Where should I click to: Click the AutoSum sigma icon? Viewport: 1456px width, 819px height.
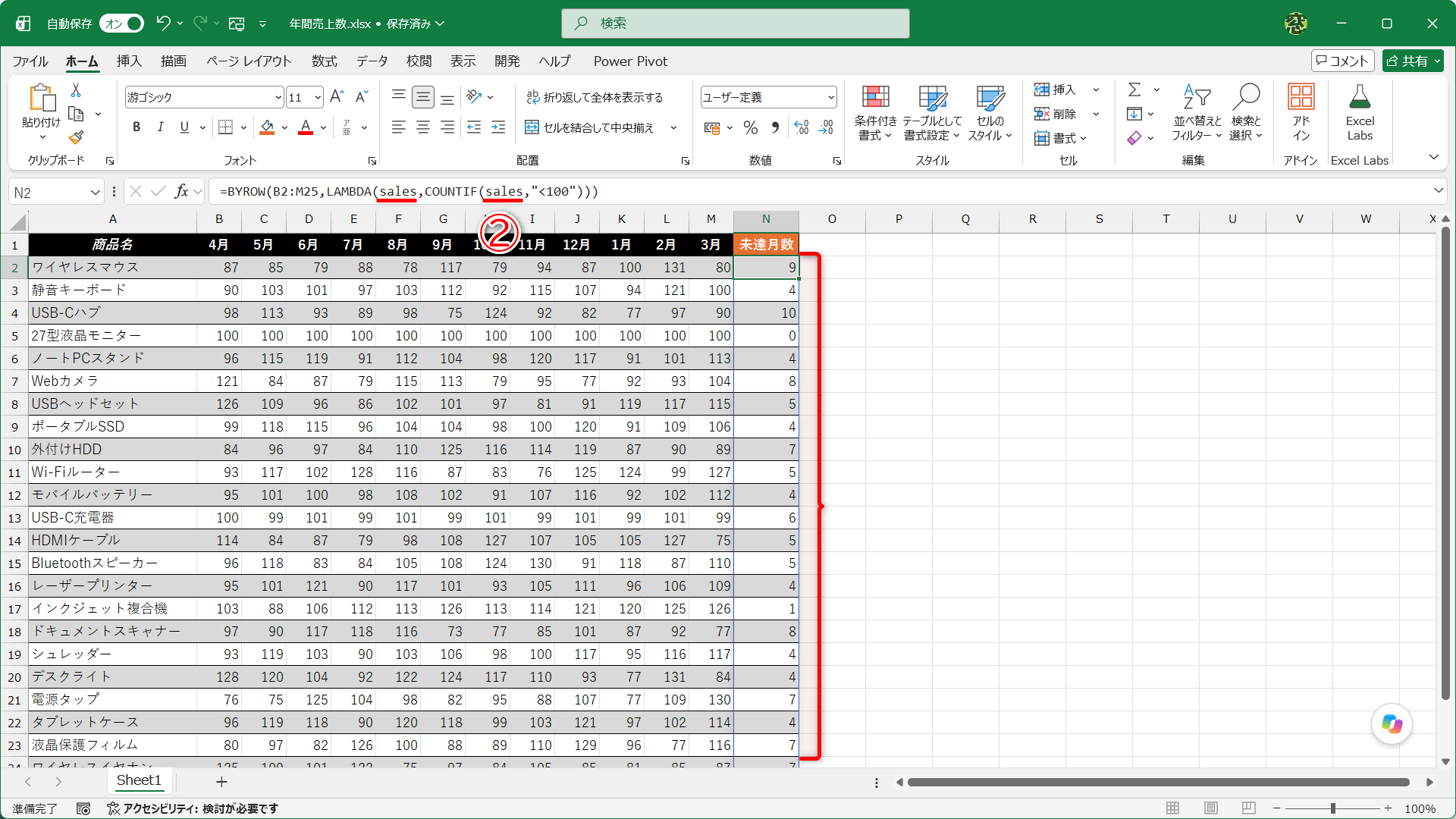coord(1134,89)
